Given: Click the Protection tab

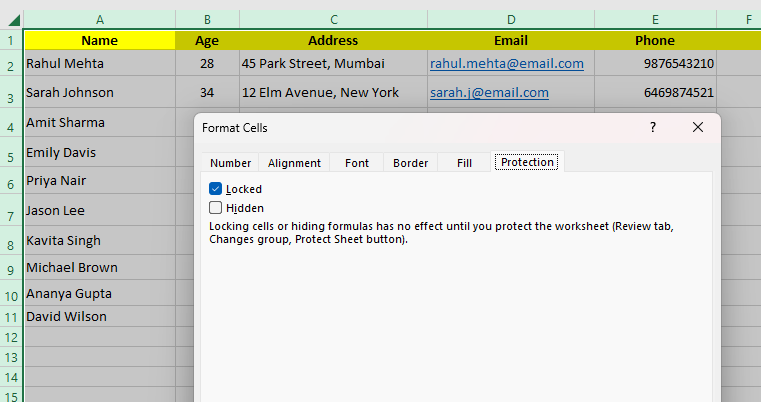Looking at the screenshot, I should pyautogui.click(x=528, y=163).
